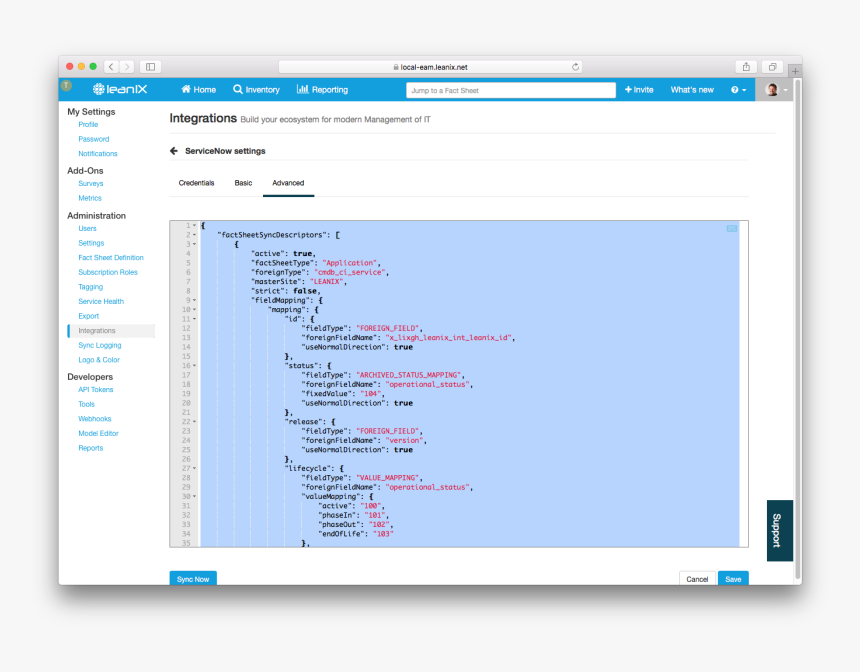
Task: Open Webhooks page
Action: pyautogui.click(x=94, y=419)
